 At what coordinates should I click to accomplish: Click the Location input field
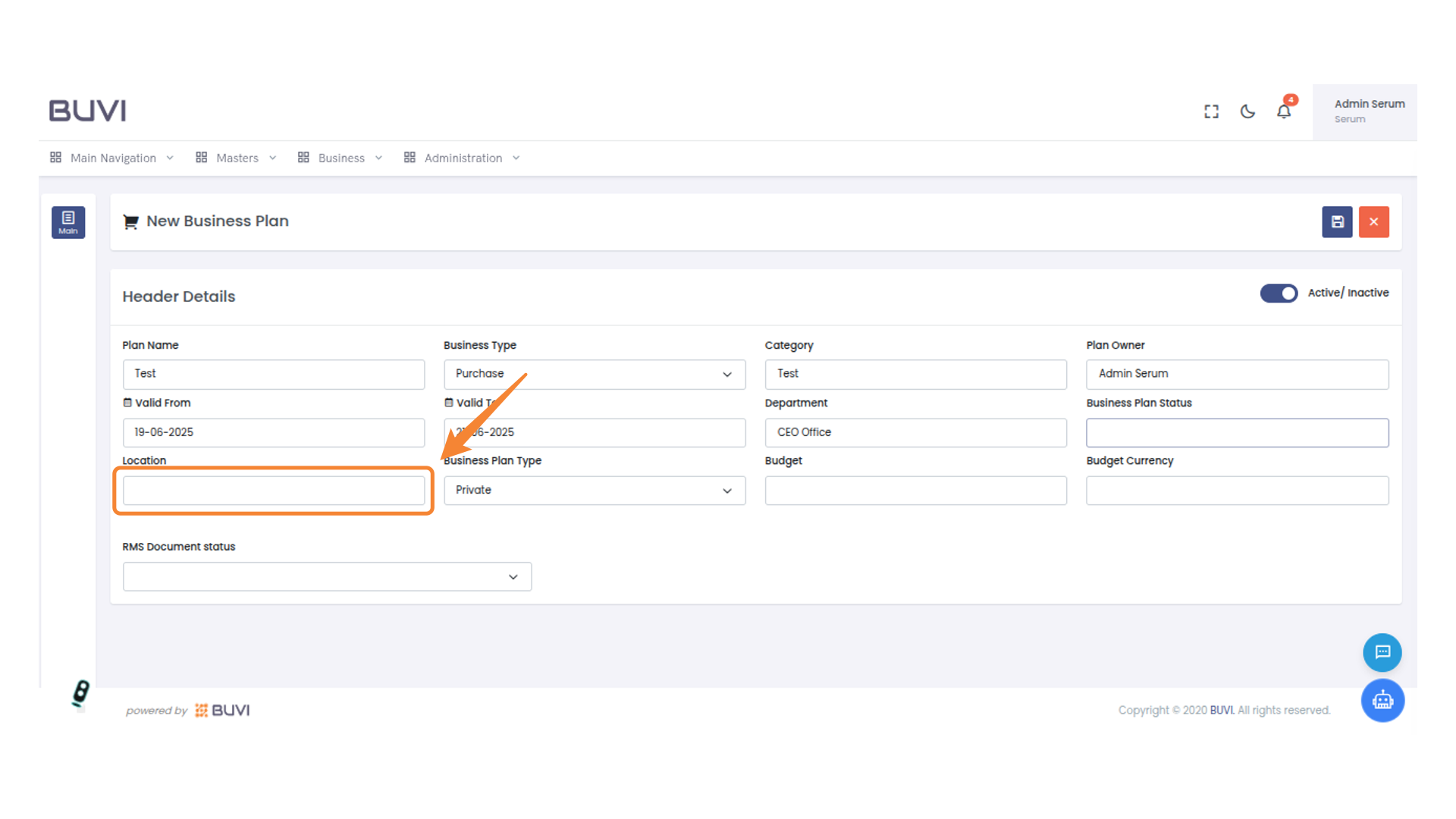274,491
